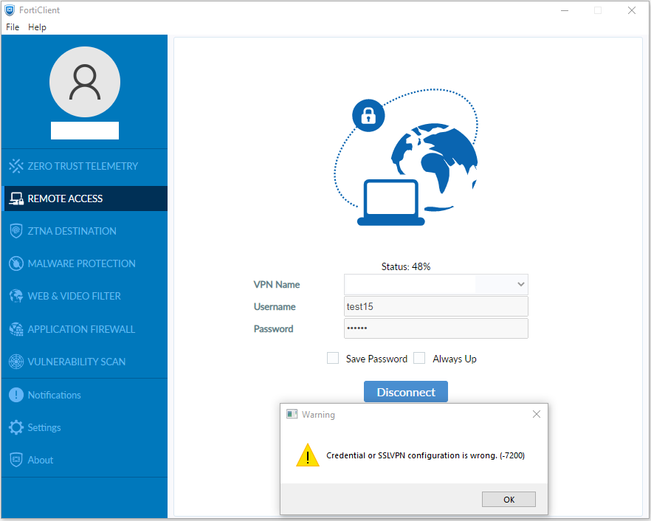
Task: Click OK in the Warning dialog
Action: click(x=509, y=499)
